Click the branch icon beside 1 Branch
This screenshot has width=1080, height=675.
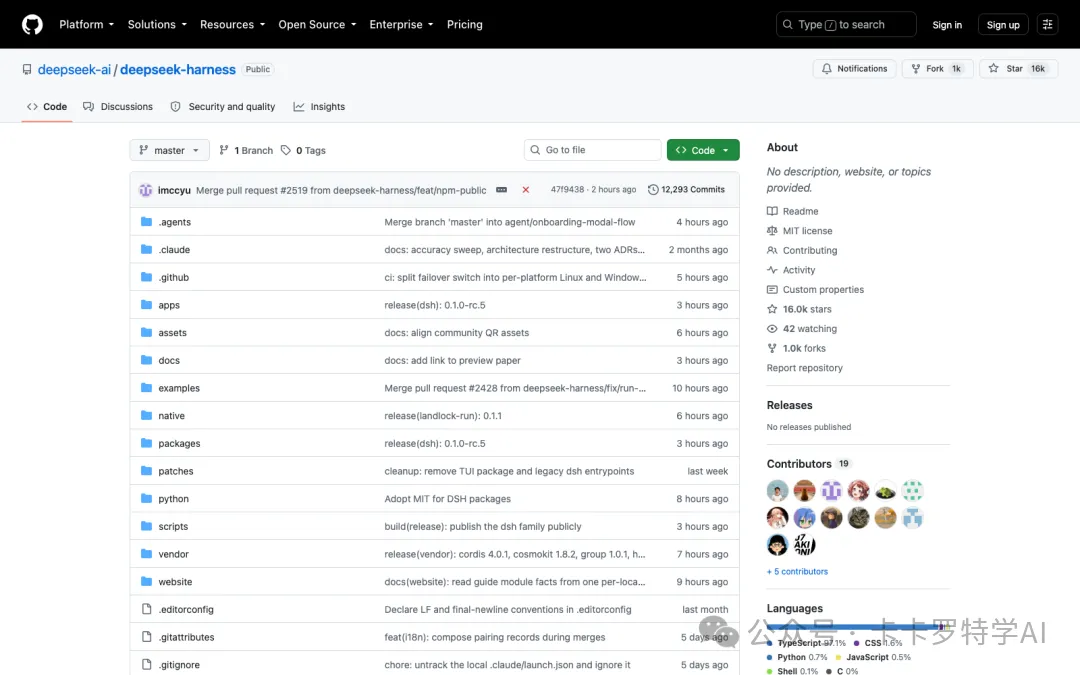click(x=223, y=150)
